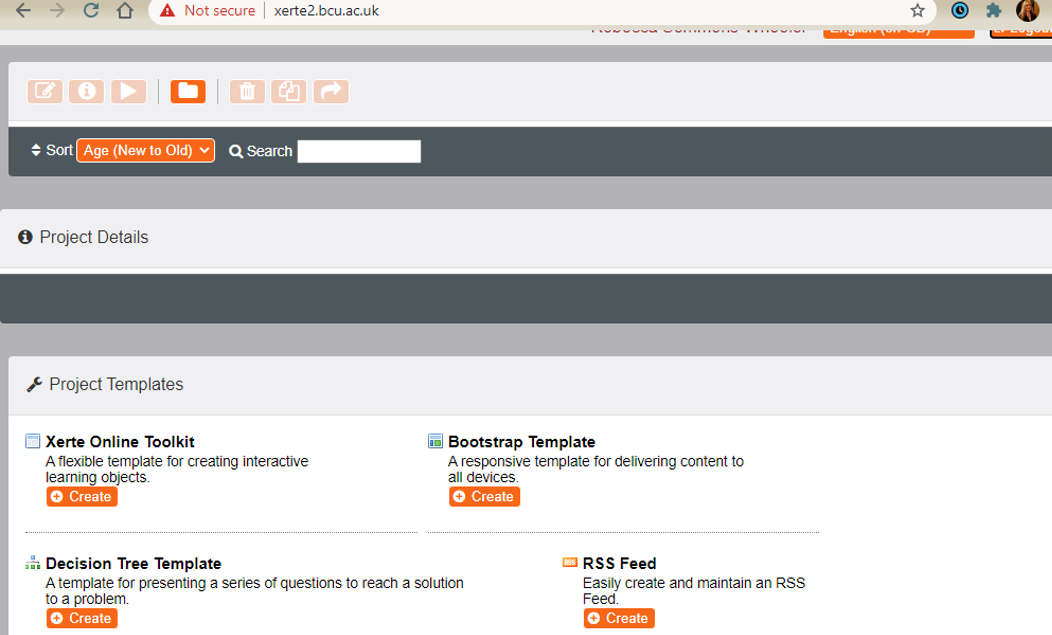Viewport: 1052px width, 635px height.
Task: Go to browser home page
Action: coord(125,11)
